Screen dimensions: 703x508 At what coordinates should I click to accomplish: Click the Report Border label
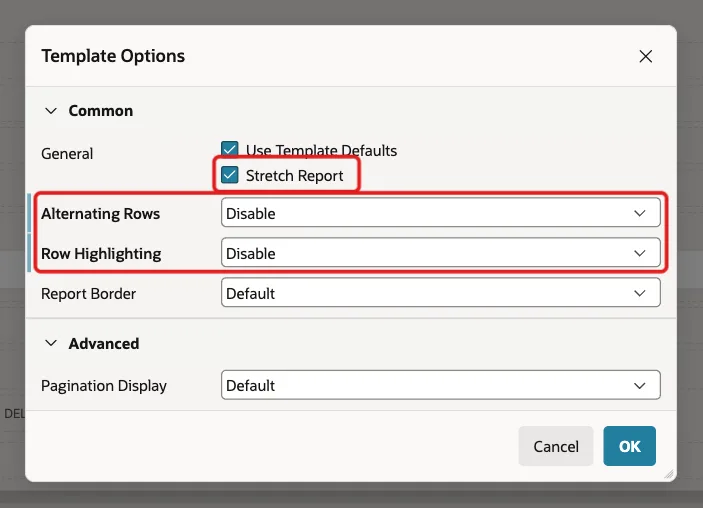coord(88,294)
